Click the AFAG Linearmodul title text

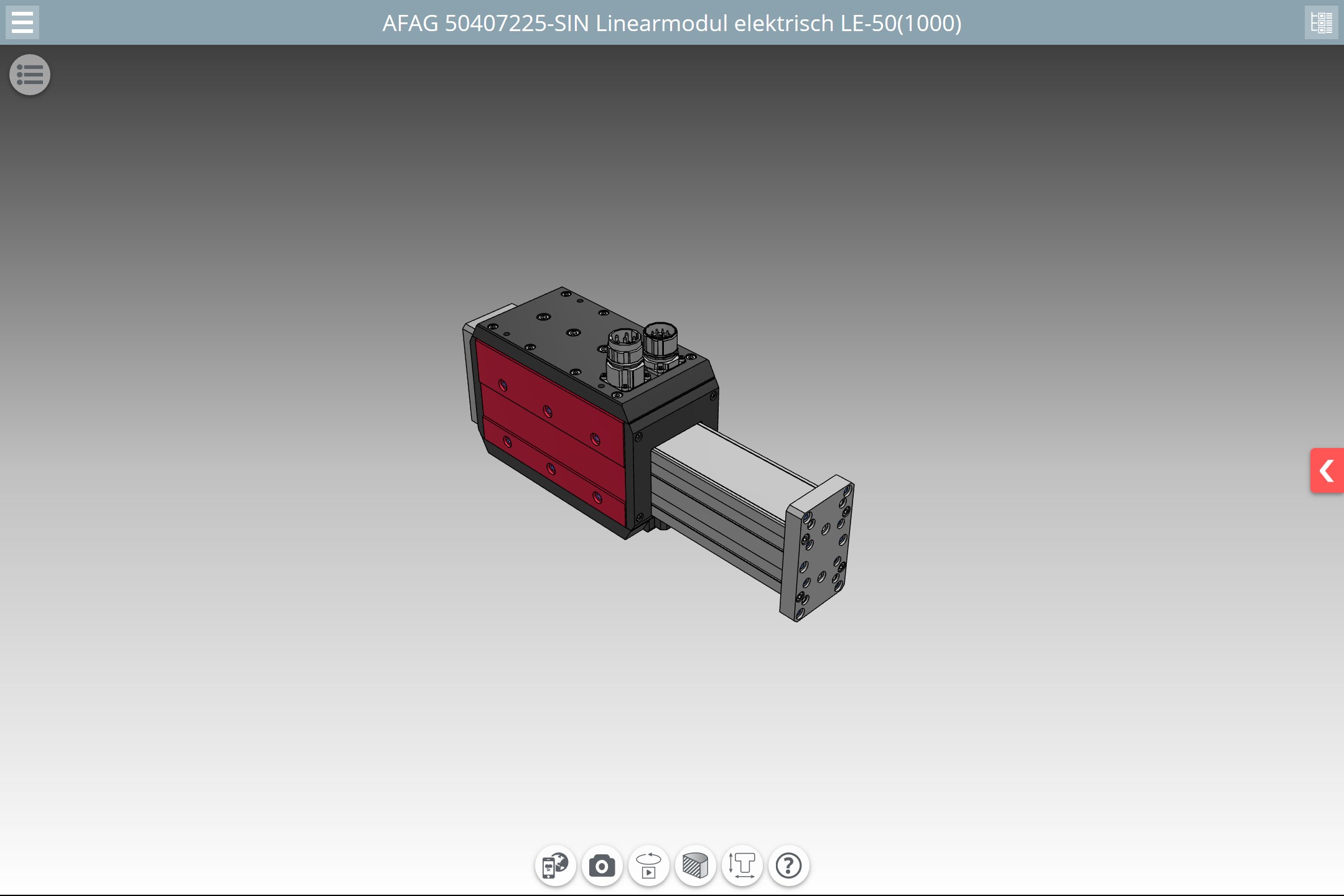672,23
